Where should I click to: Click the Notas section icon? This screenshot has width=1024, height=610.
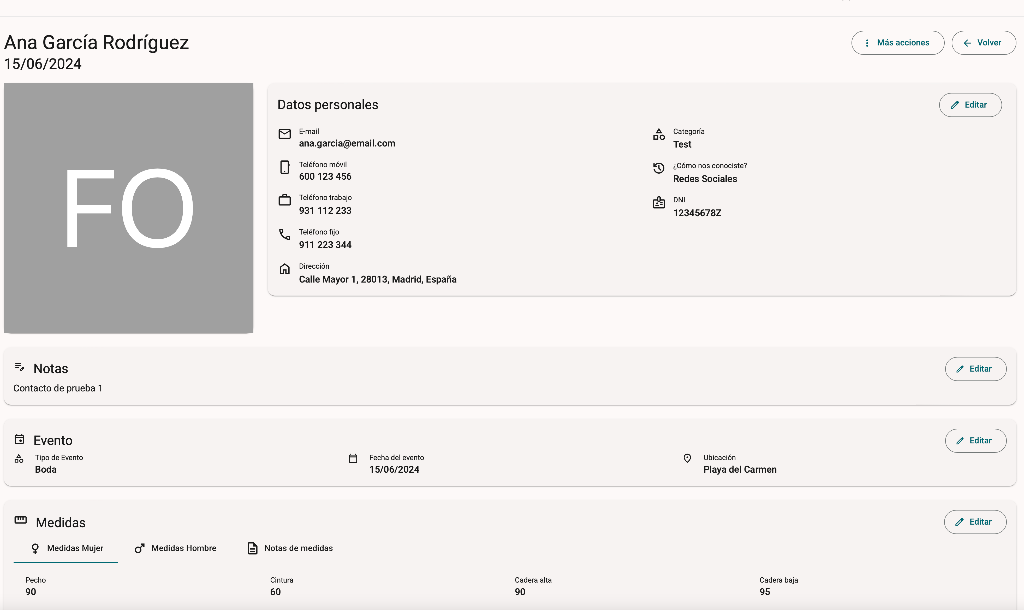coord(20,367)
